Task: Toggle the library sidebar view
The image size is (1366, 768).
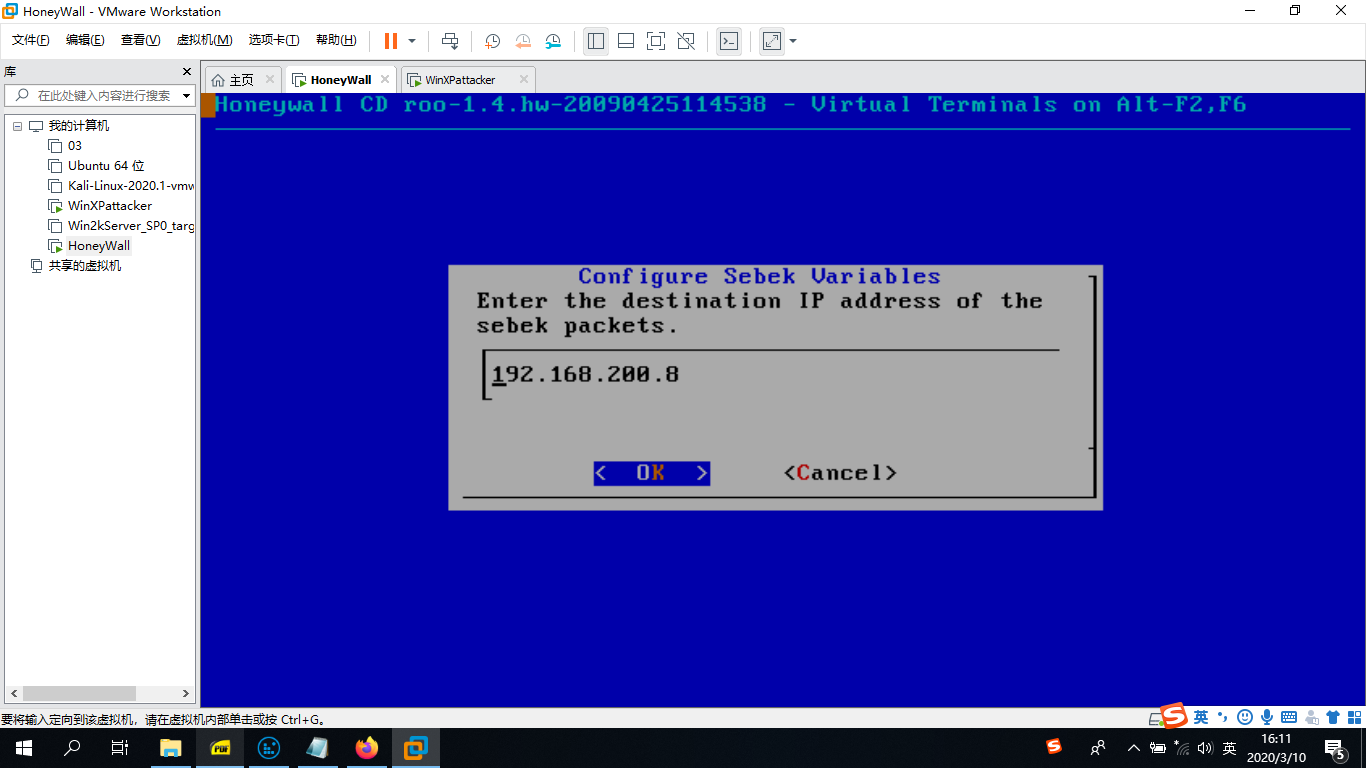Action: pos(596,41)
